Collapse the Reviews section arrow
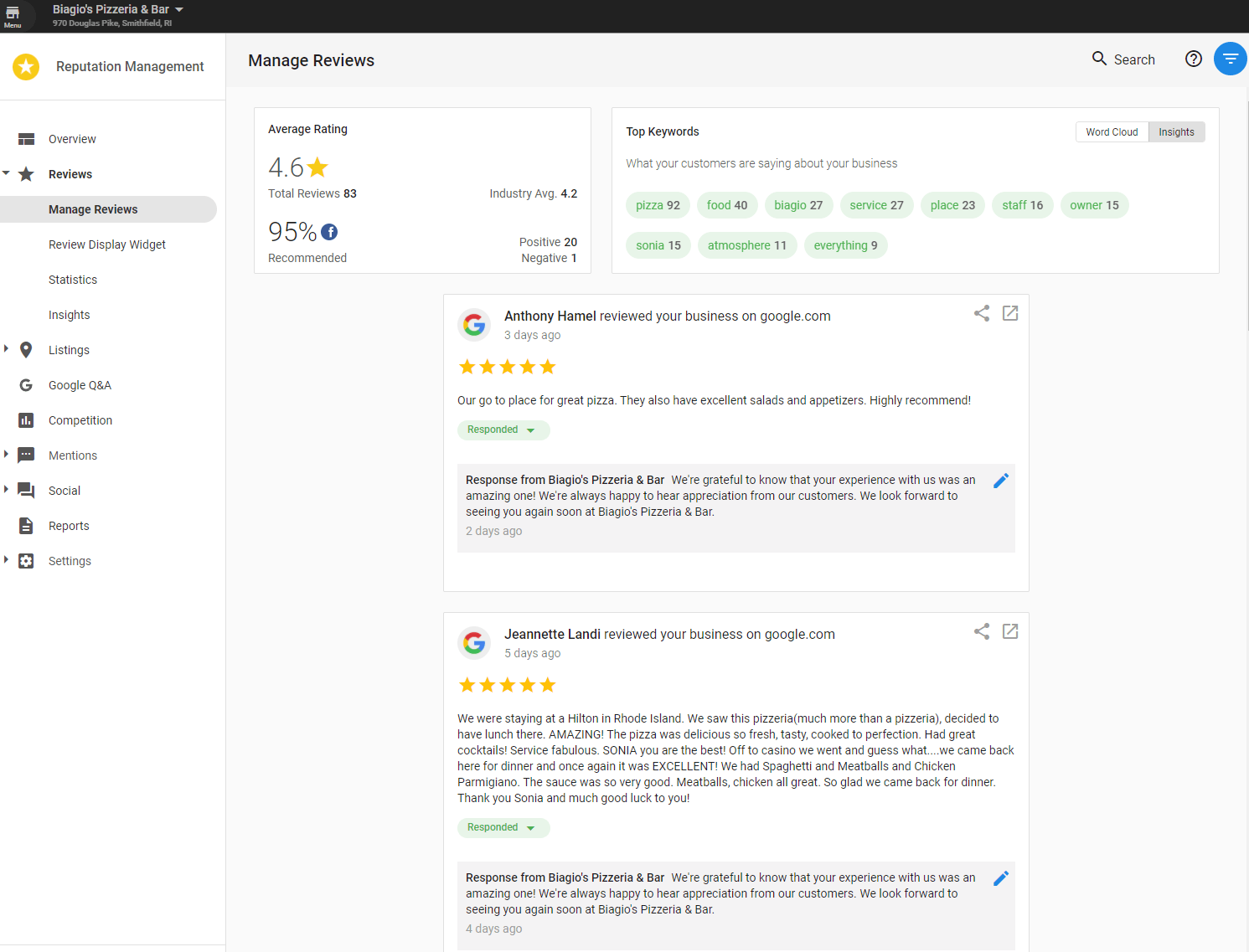Image resolution: width=1249 pixels, height=952 pixels. coord(6,173)
